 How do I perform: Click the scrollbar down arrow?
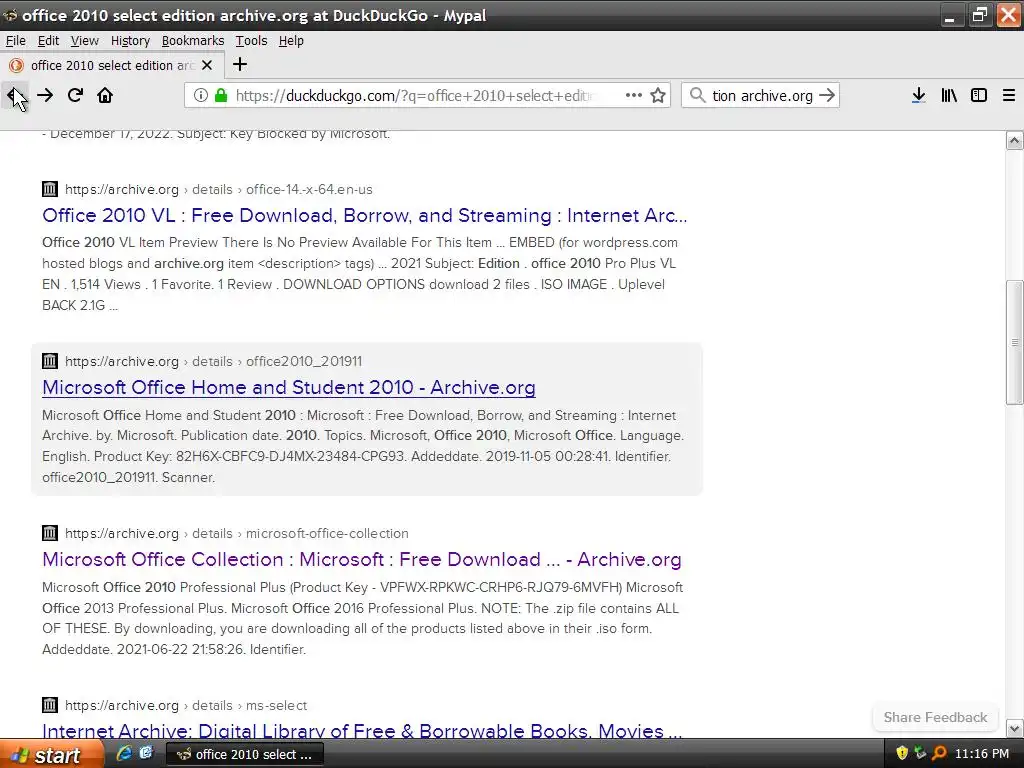tap(1014, 728)
